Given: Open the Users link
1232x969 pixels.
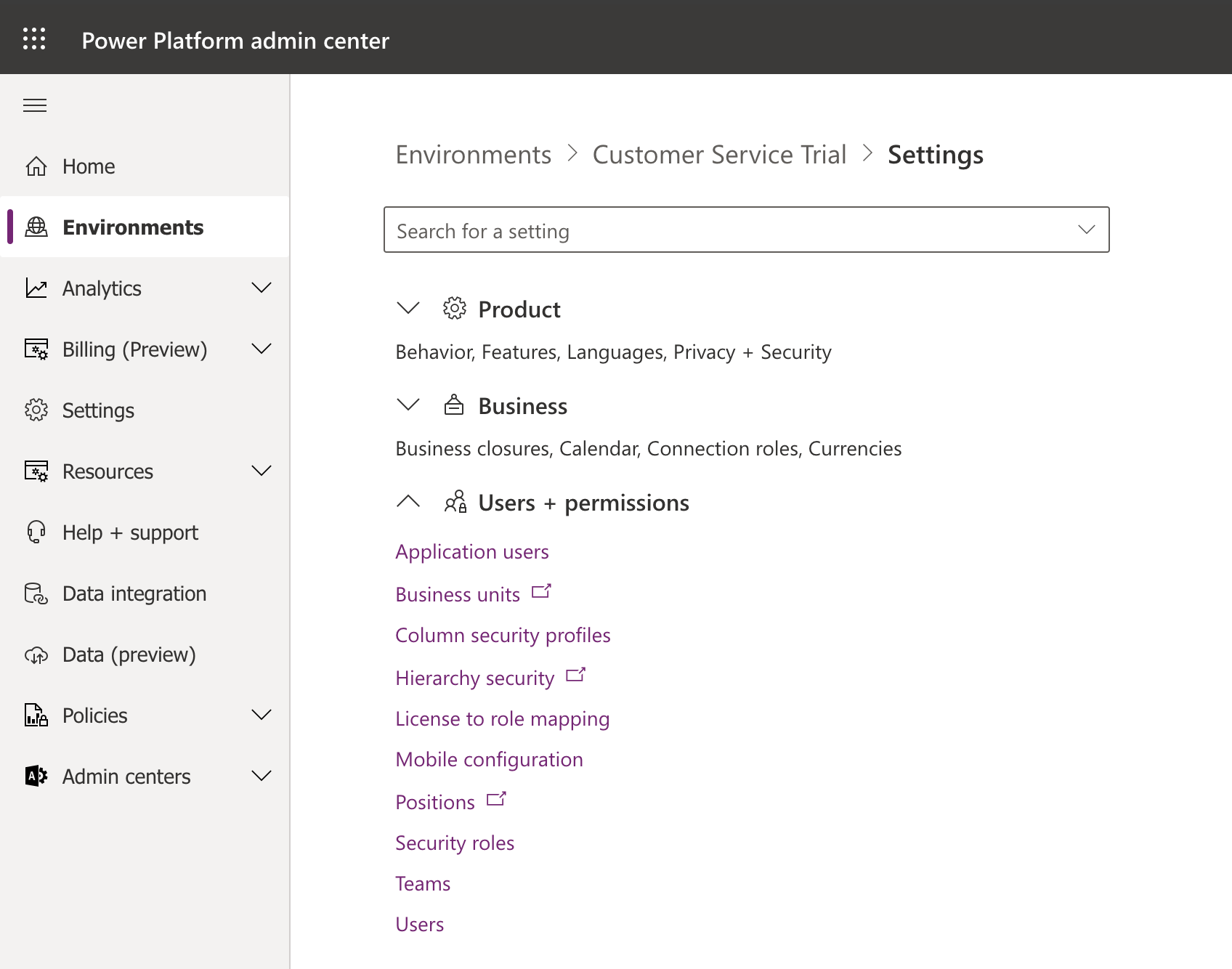Looking at the screenshot, I should (x=420, y=925).
